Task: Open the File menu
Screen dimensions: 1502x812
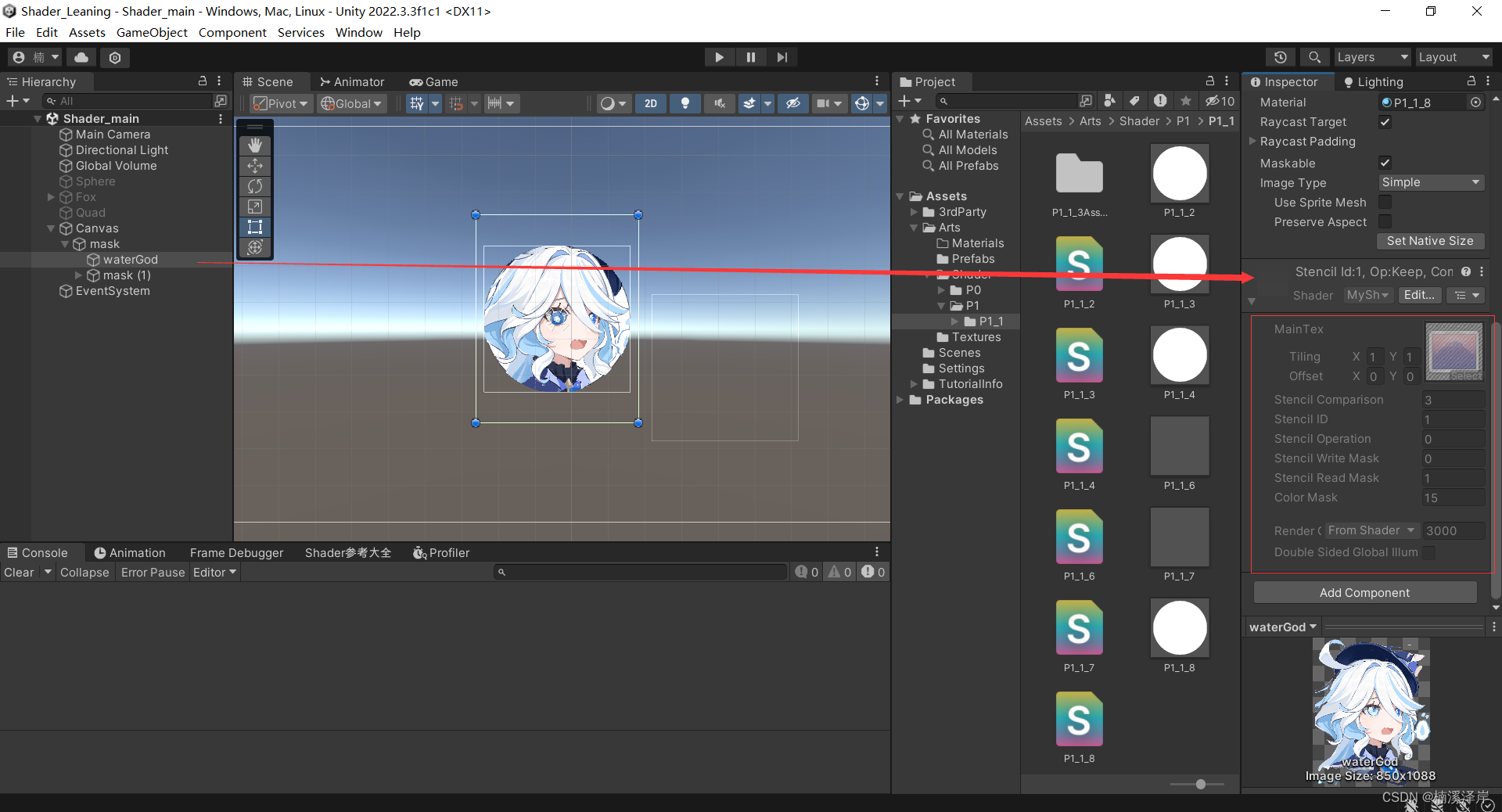Action: (x=15, y=32)
